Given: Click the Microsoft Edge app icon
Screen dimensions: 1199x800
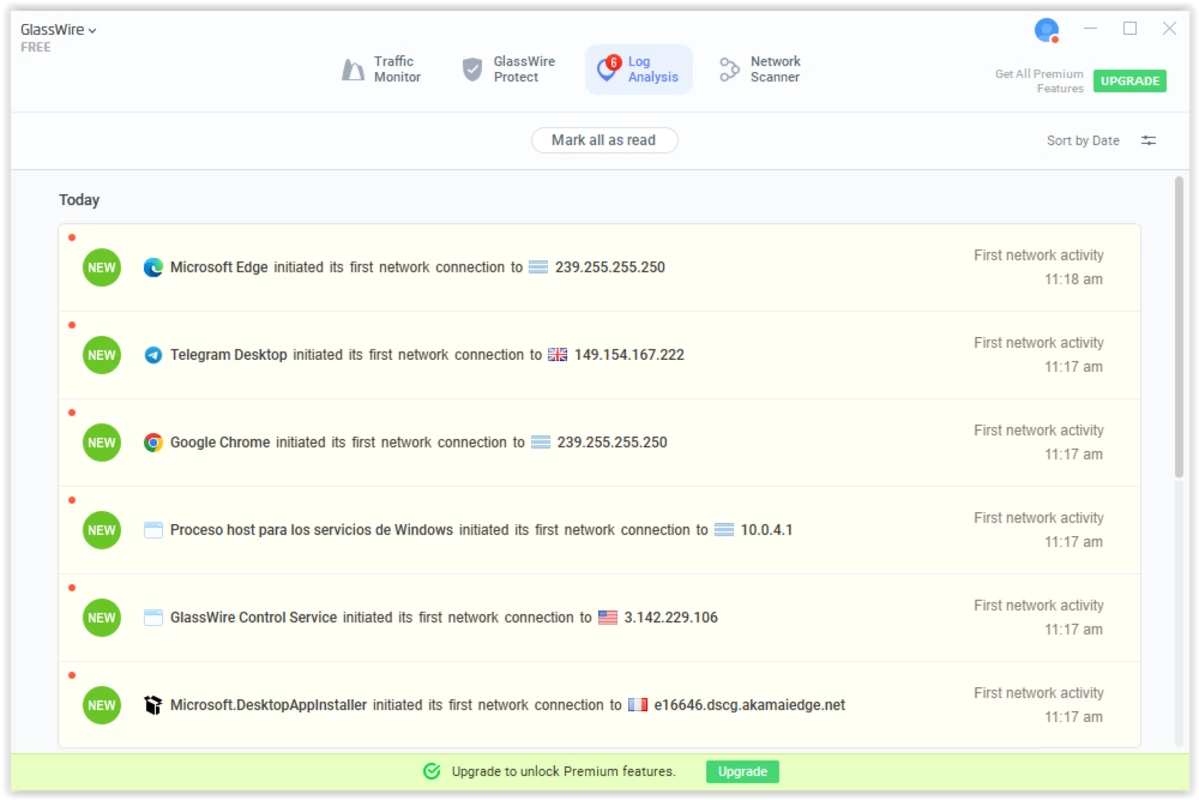Looking at the screenshot, I should click(x=153, y=267).
